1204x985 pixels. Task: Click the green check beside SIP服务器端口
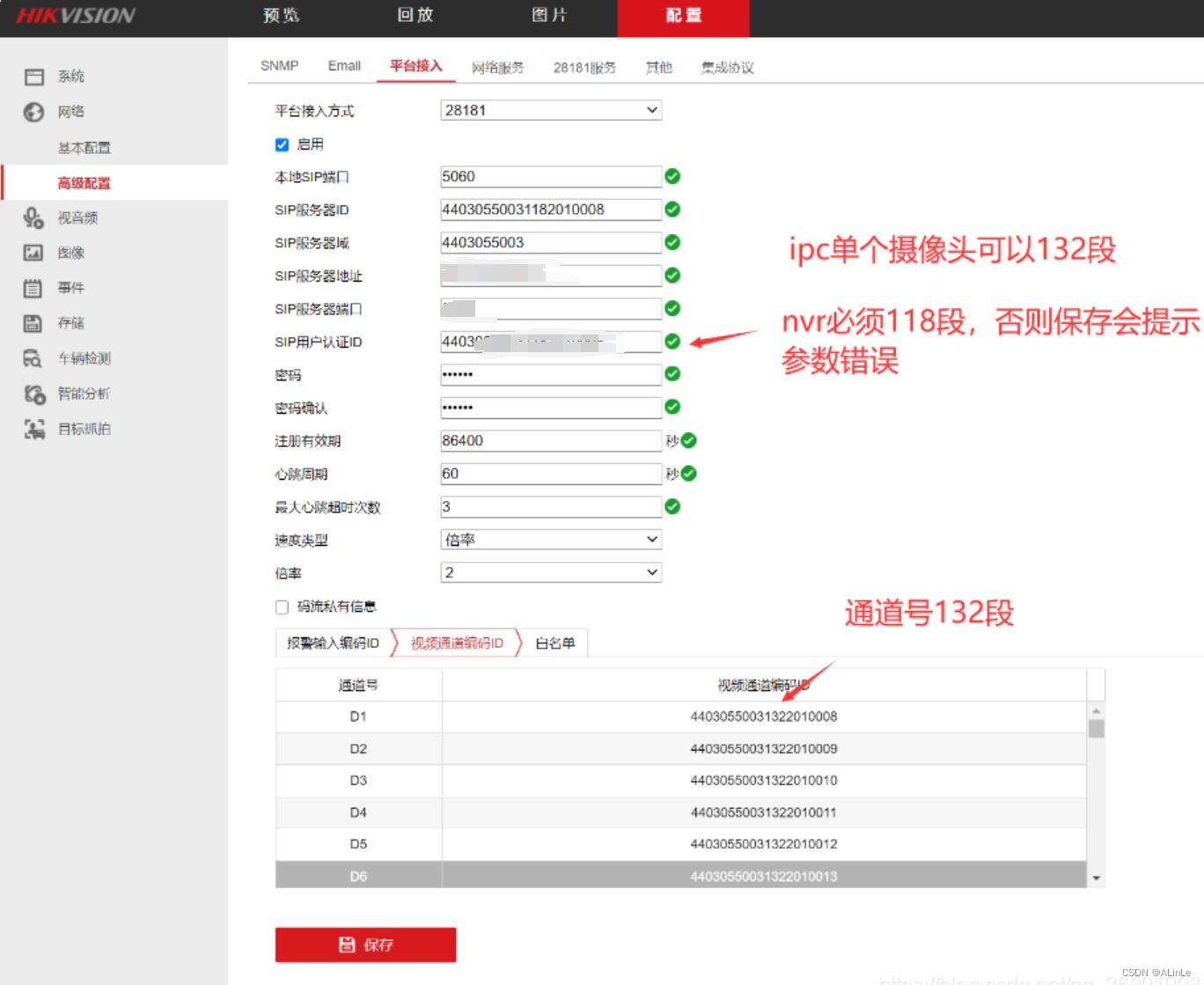click(x=672, y=308)
